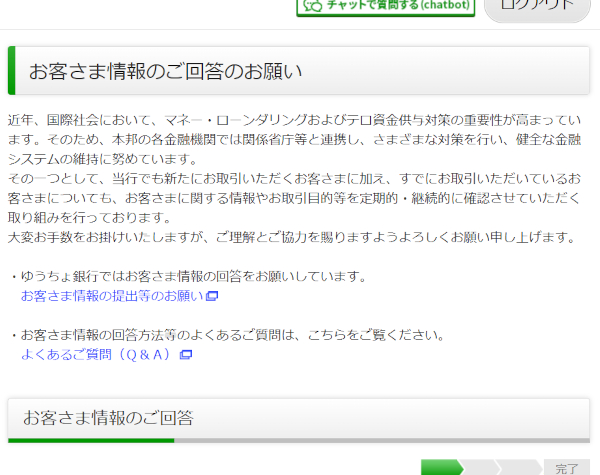Open お客さま情報の提出等のお願い link
The width and height of the screenshot is (600, 475).
pyautogui.click(x=112, y=296)
